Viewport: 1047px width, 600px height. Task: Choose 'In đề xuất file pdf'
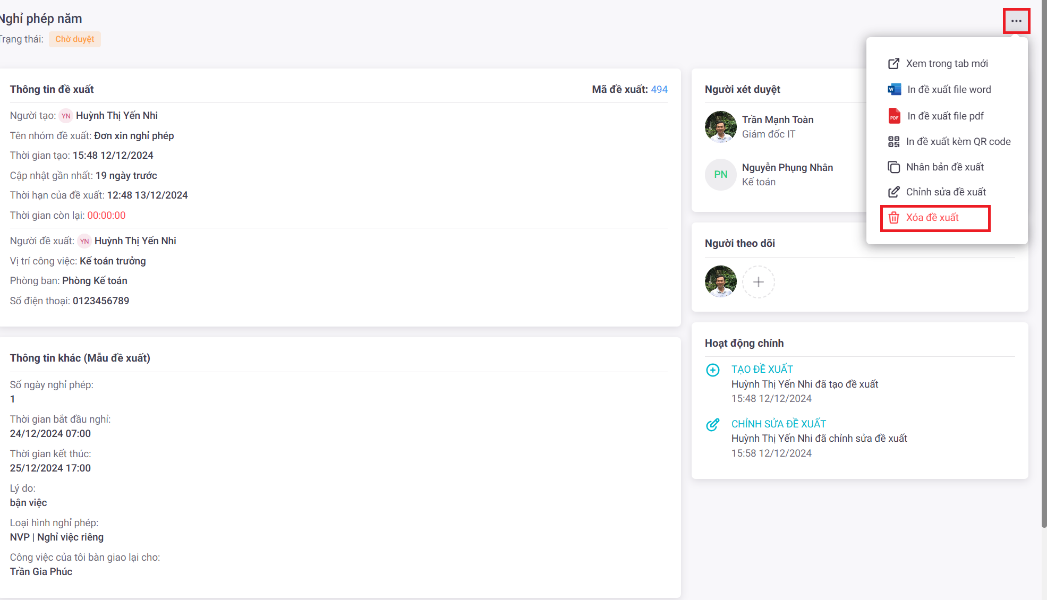coord(945,116)
